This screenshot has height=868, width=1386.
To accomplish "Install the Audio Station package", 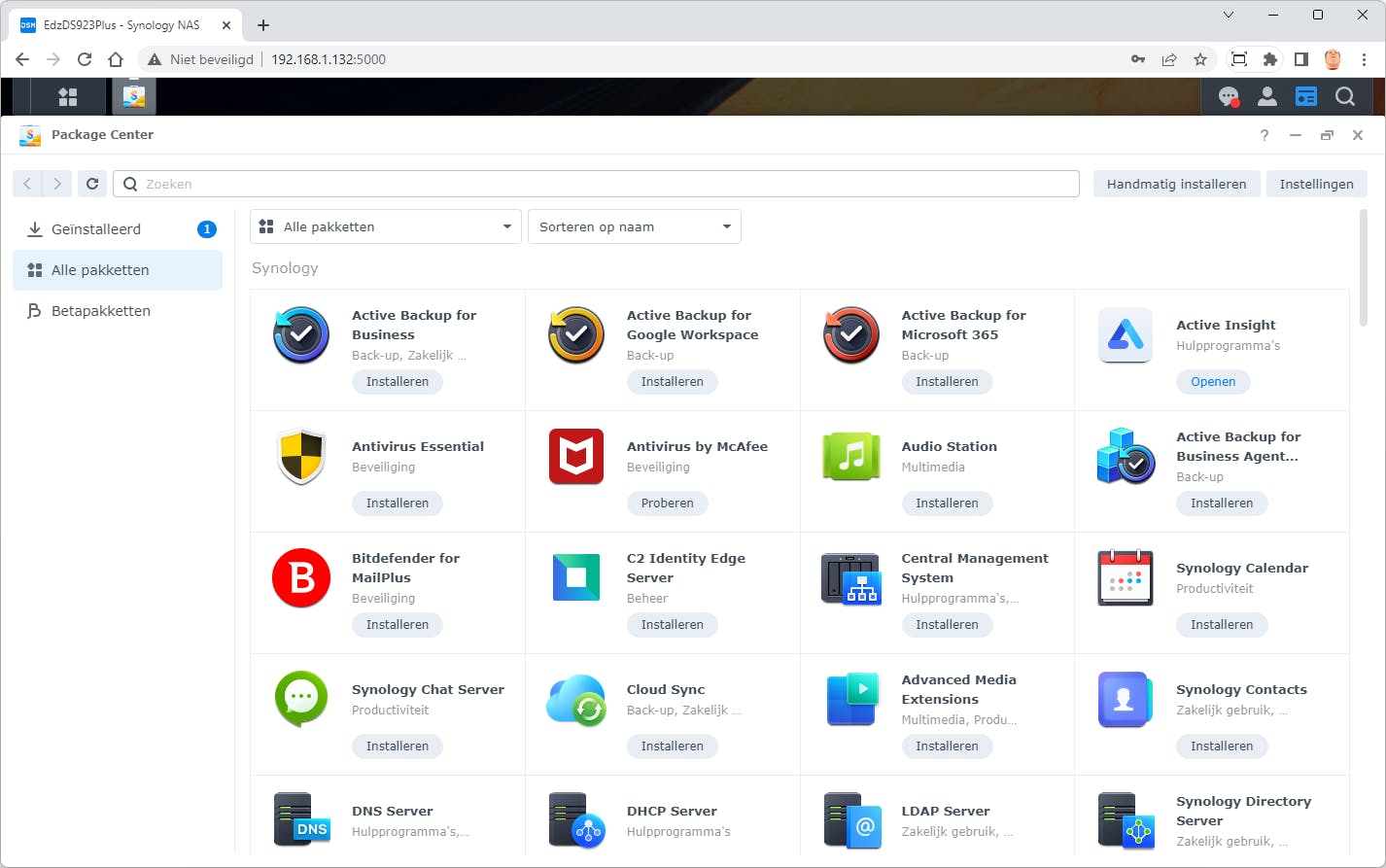I will pyautogui.click(x=947, y=503).
